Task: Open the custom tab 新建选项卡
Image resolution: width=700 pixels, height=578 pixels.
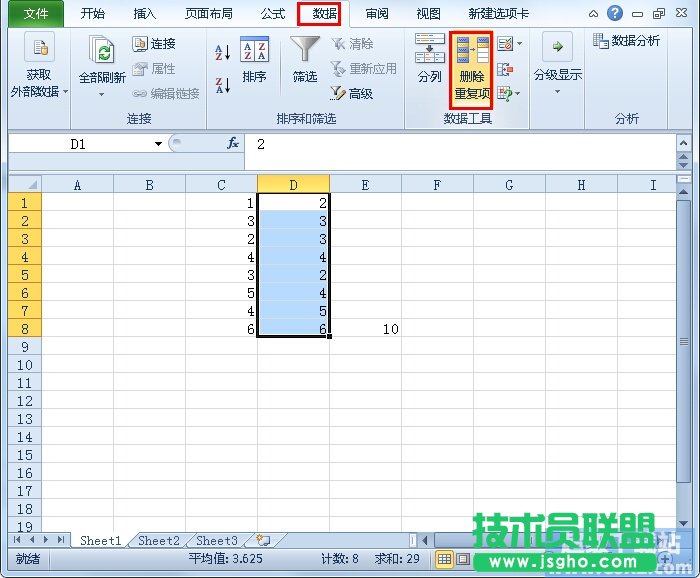Action: 498,14
